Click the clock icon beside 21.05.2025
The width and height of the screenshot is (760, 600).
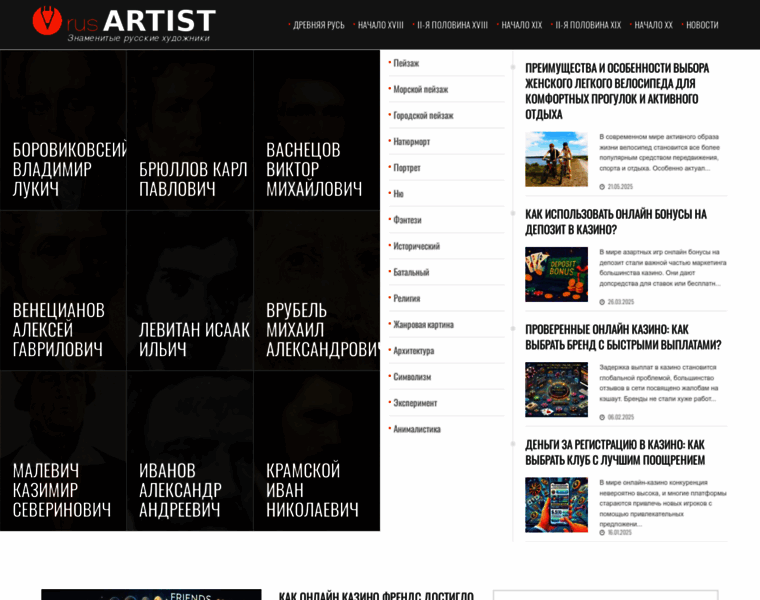point(602,187)
